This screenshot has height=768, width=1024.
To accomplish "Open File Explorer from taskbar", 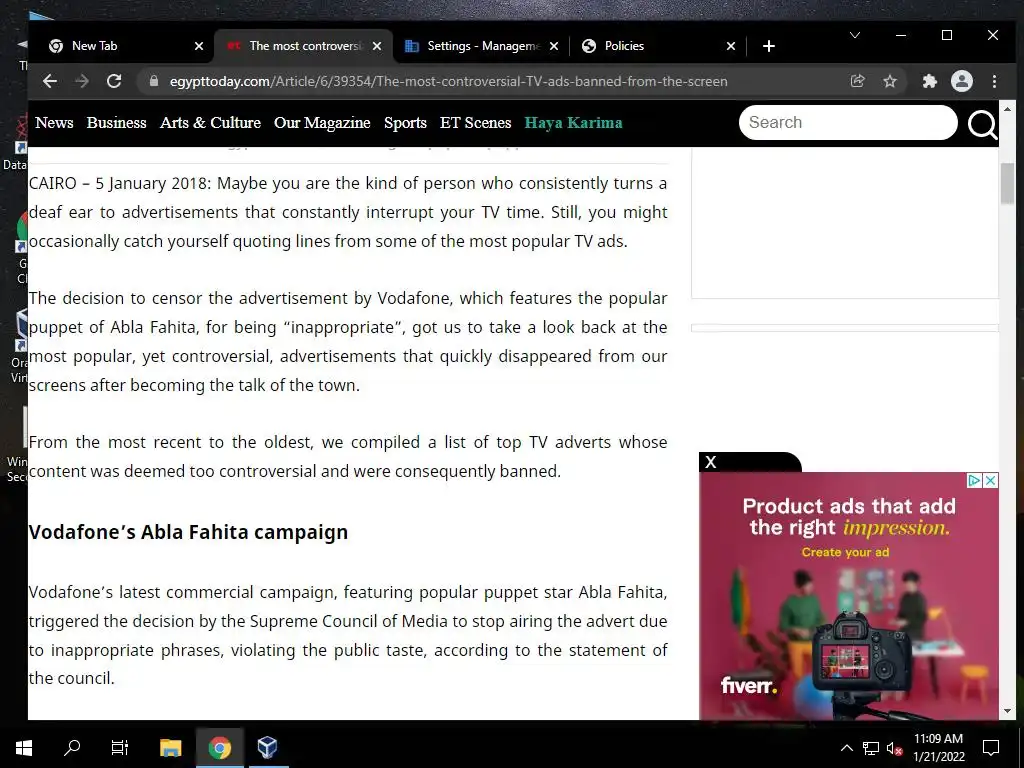I will pos(170,747).
